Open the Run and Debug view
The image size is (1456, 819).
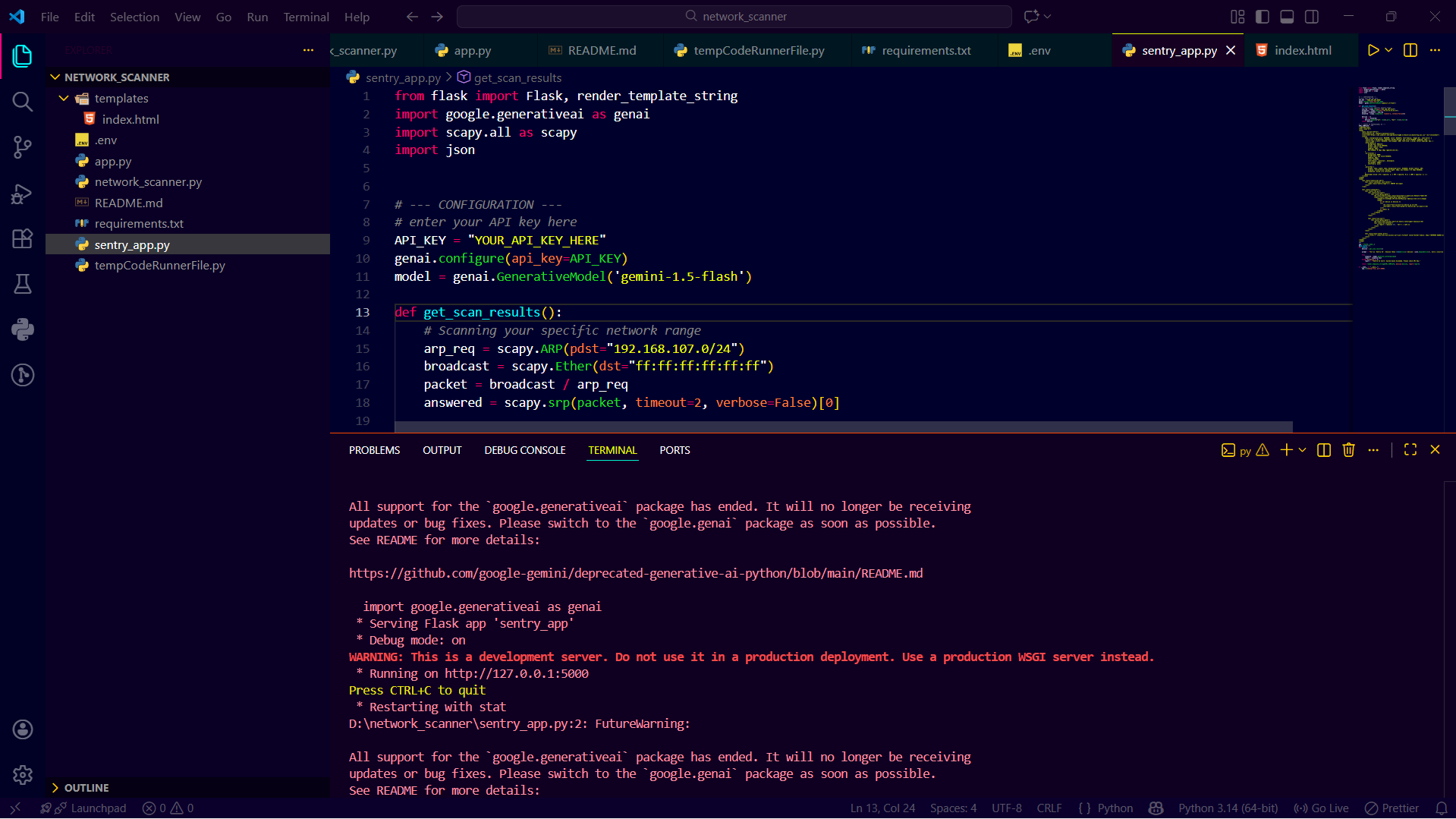pyautogui.click(x=23, y=193)
